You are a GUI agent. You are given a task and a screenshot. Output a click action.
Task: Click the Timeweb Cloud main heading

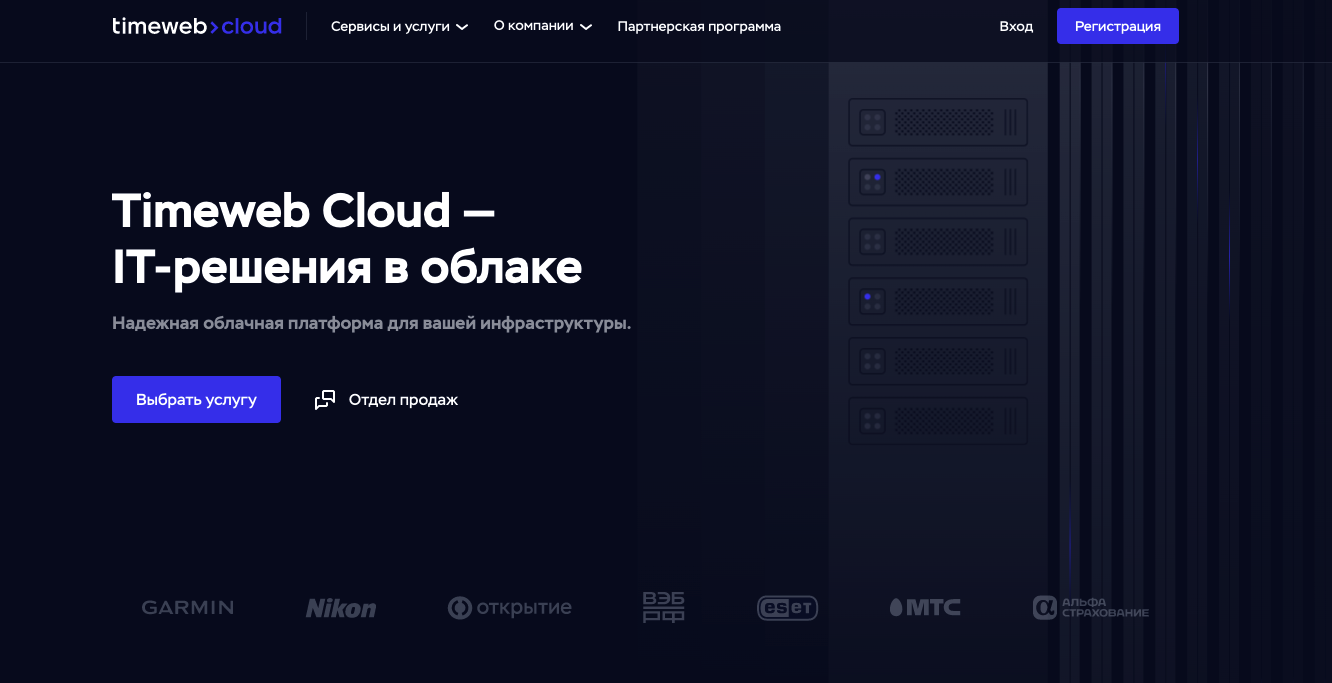click(346, 239)
